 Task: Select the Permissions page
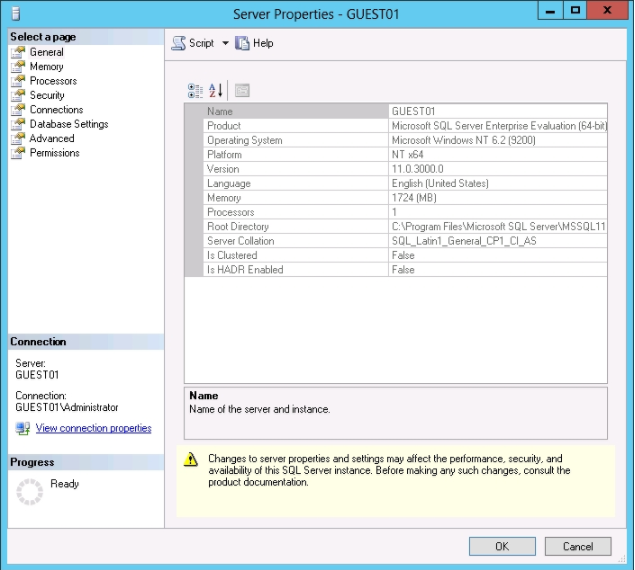pos(55,153)
